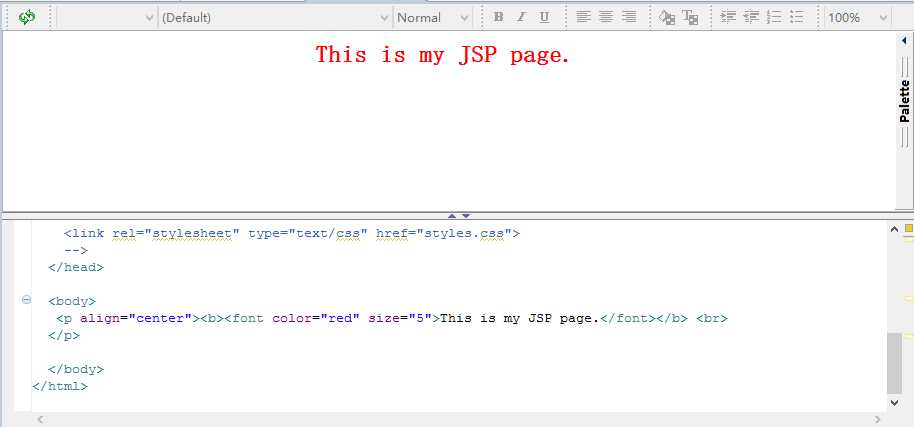
Task: Click the color="red" attribute in source
Action: pyautogui.click(x=316, y=319)
